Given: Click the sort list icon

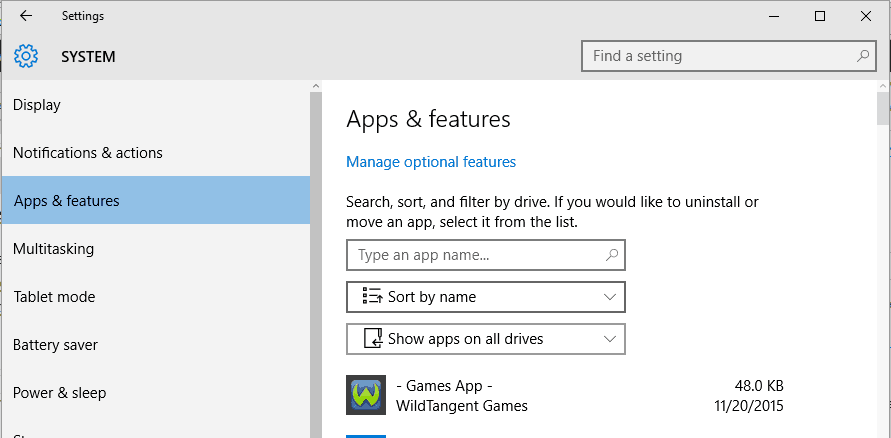Looking at the screenshot, I should (372, 297).
